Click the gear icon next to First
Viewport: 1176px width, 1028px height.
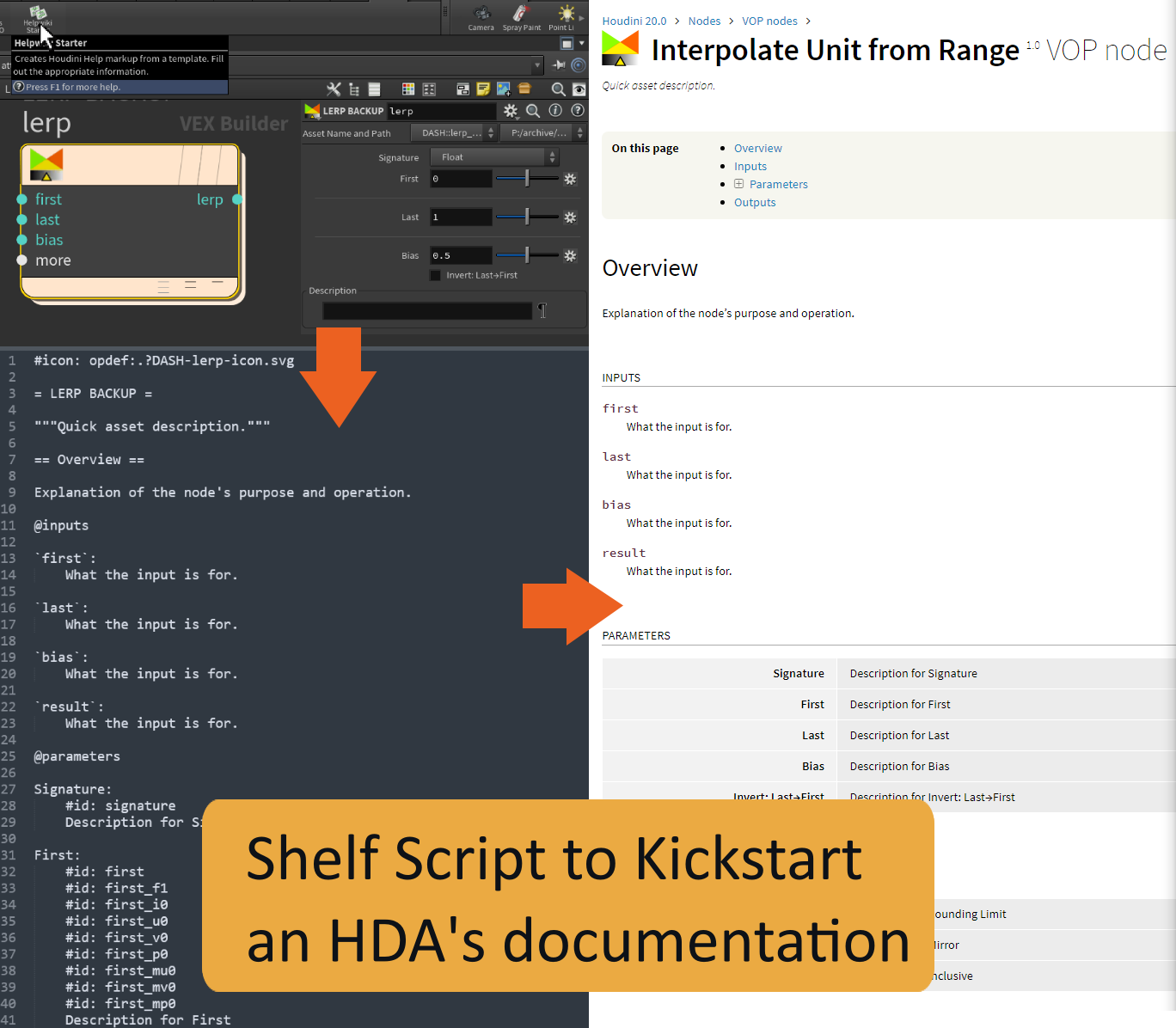coord(570,179)
